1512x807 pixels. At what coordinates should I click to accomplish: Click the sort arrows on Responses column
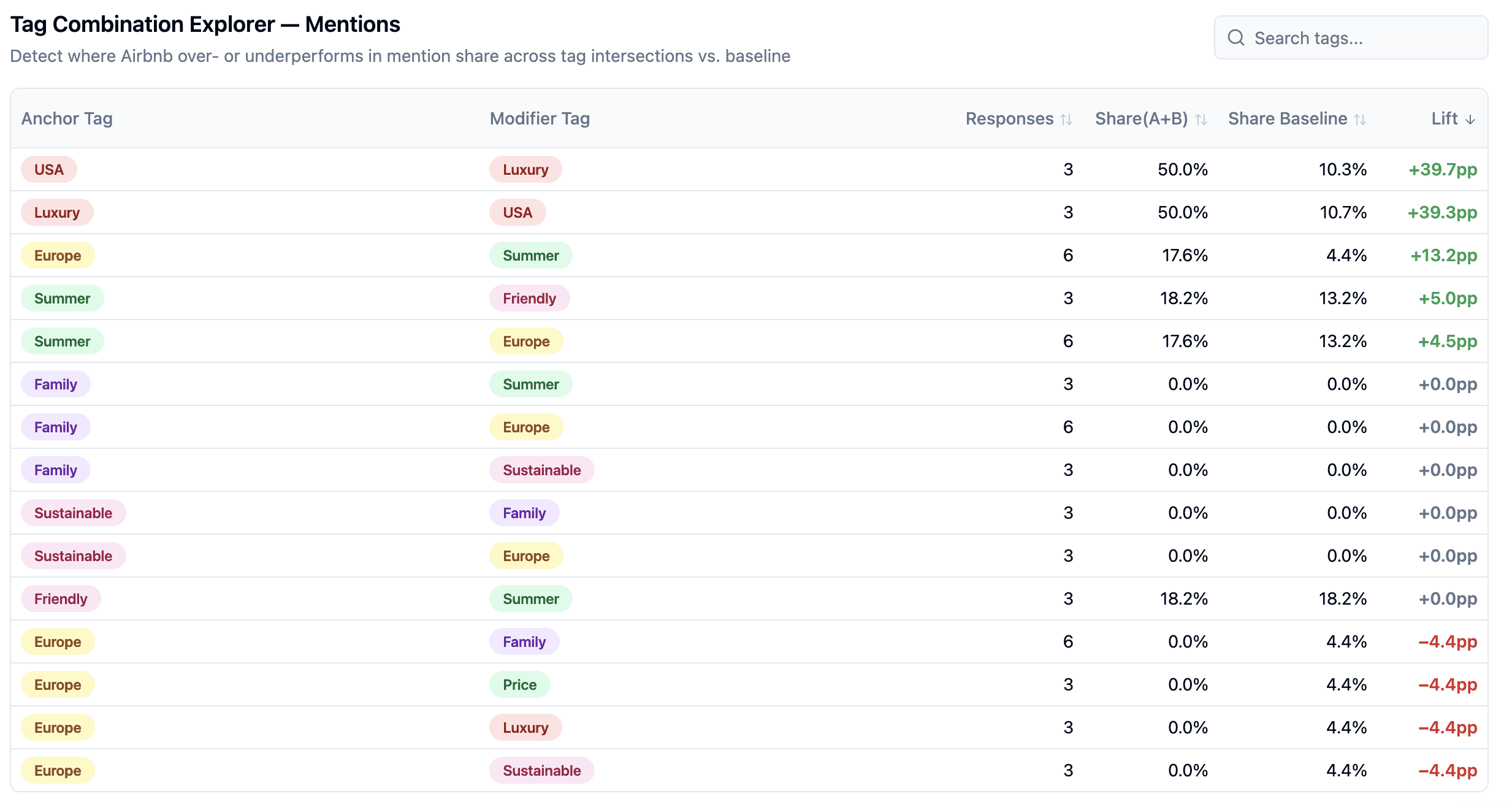point(1066,119)
